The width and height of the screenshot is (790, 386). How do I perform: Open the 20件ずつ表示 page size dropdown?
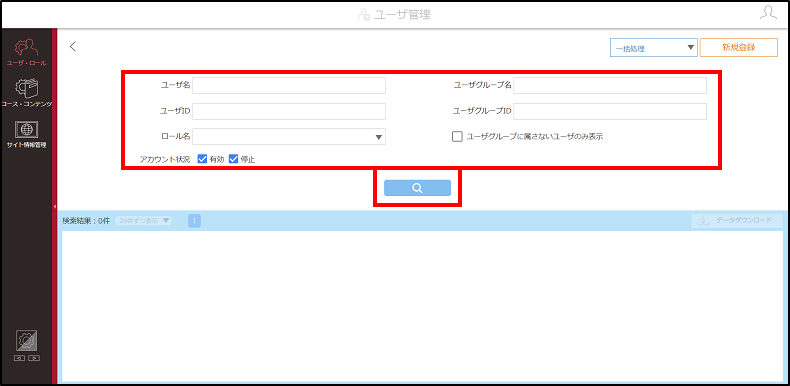(x=143, y=221)
